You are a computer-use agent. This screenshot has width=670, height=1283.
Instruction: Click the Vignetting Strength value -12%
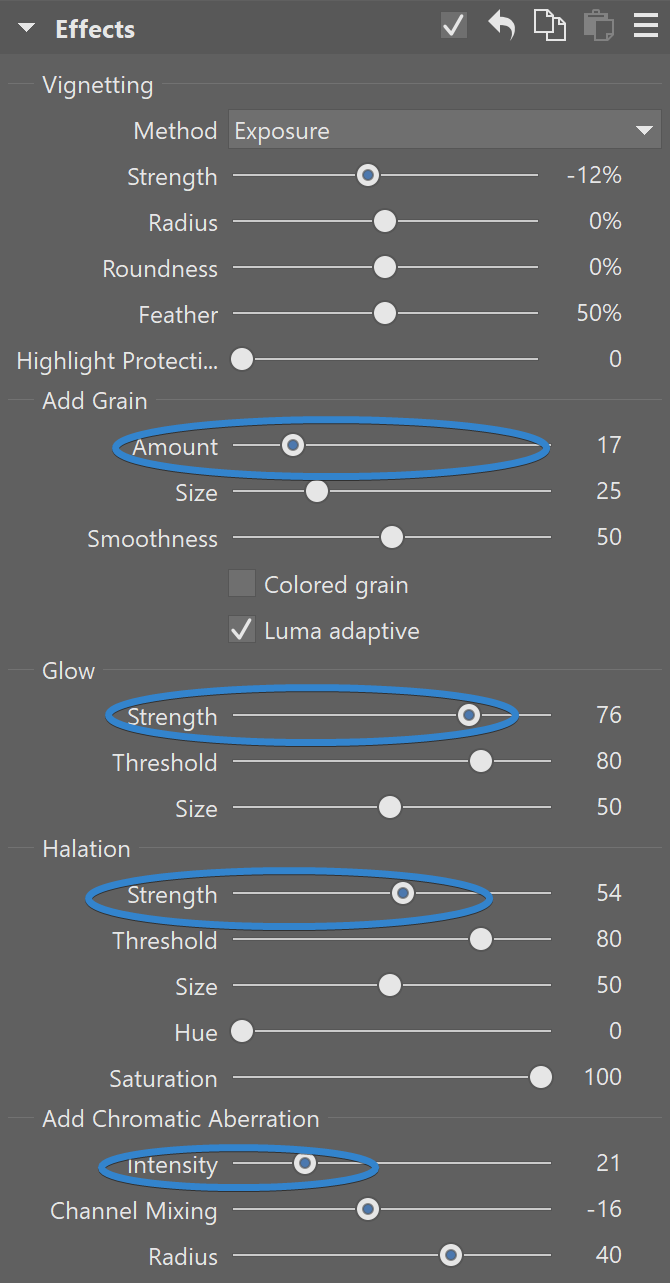click(x=594, y=176)
